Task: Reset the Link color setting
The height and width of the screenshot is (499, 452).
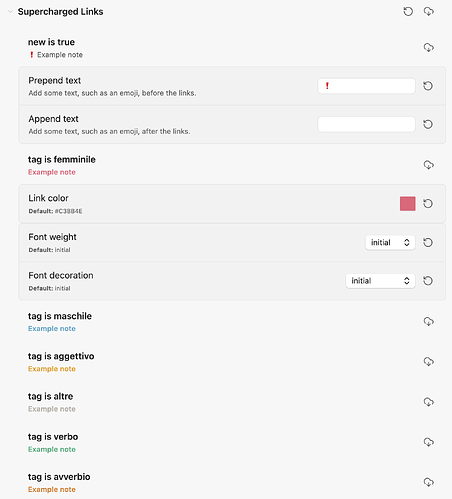Action: click(x=428, y=203)
